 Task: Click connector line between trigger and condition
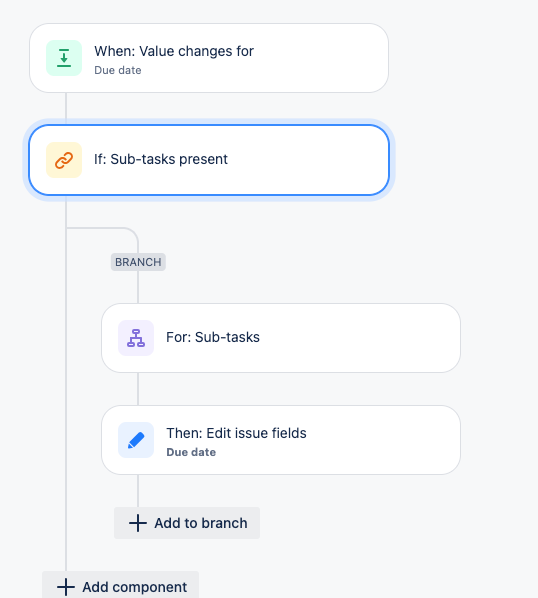(x=66, y=109)
